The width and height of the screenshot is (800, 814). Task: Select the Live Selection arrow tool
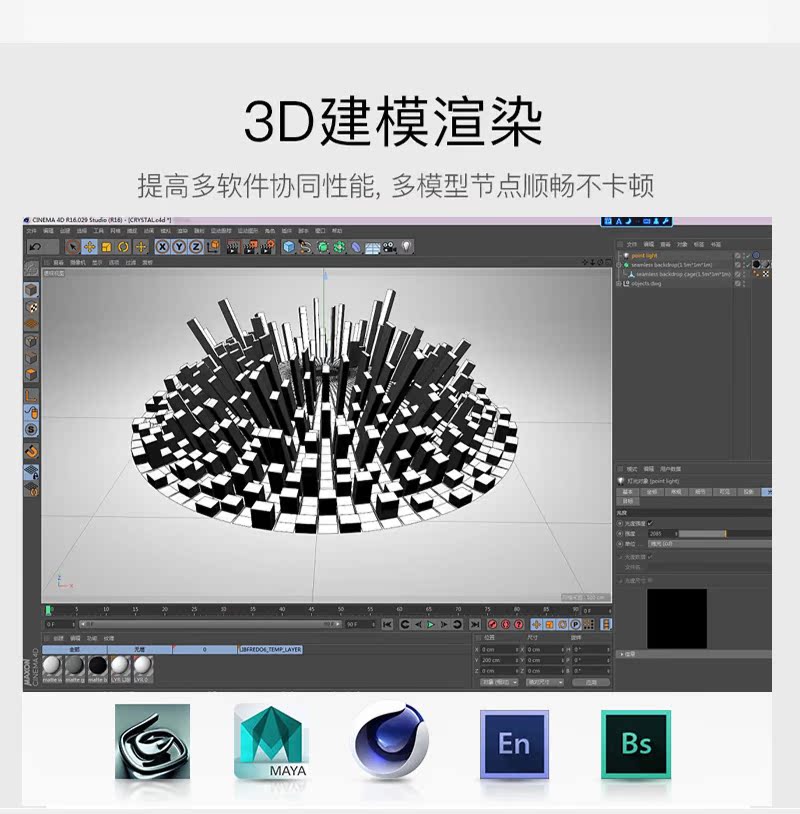[72, 247]
